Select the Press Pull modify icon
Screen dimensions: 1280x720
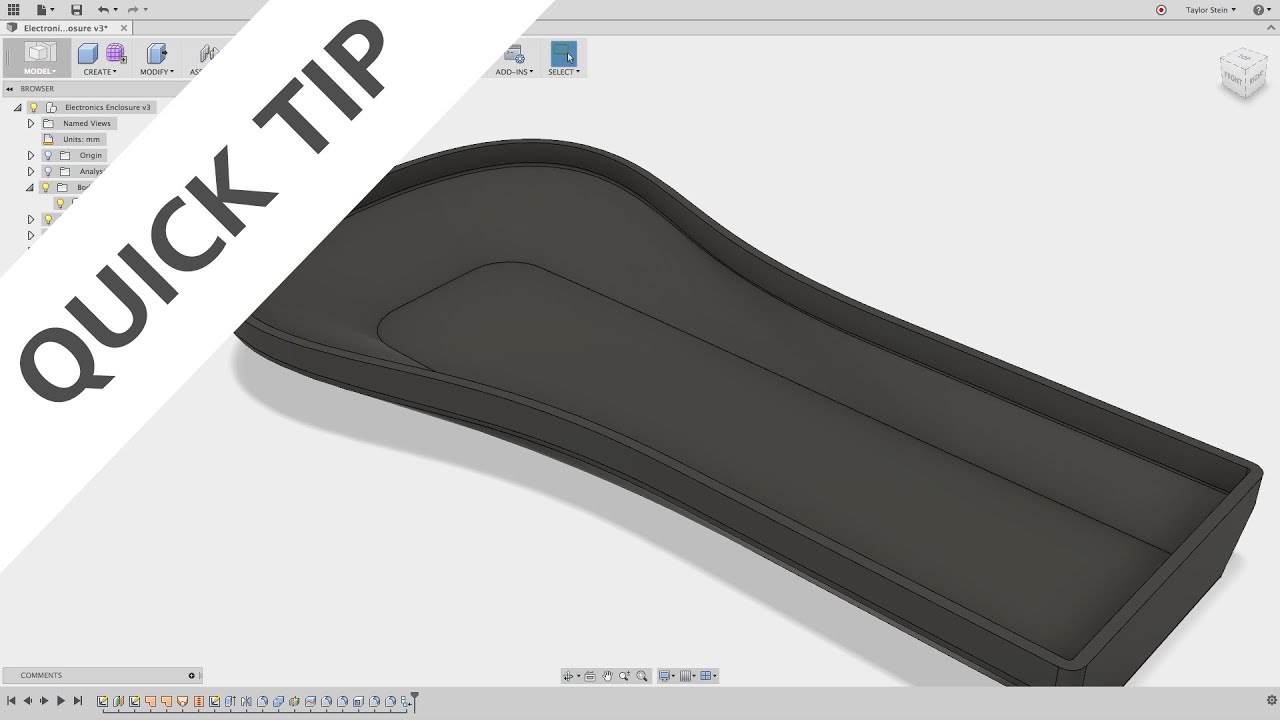click(157, 54)
